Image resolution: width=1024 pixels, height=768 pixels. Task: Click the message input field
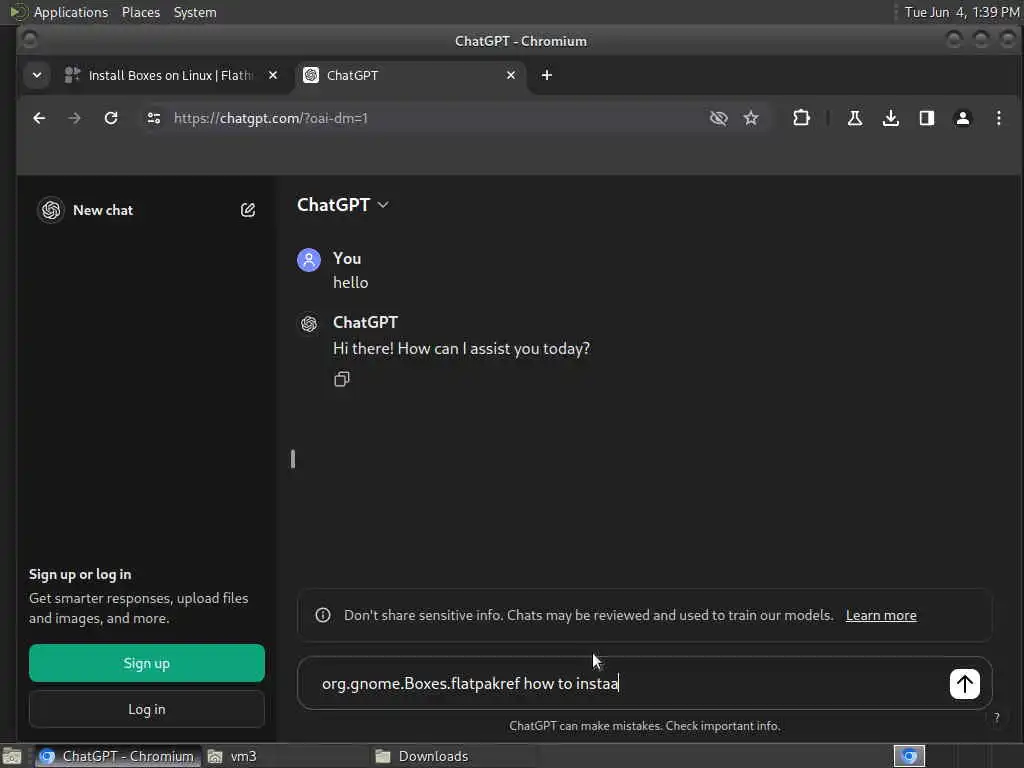coord(627,684)
